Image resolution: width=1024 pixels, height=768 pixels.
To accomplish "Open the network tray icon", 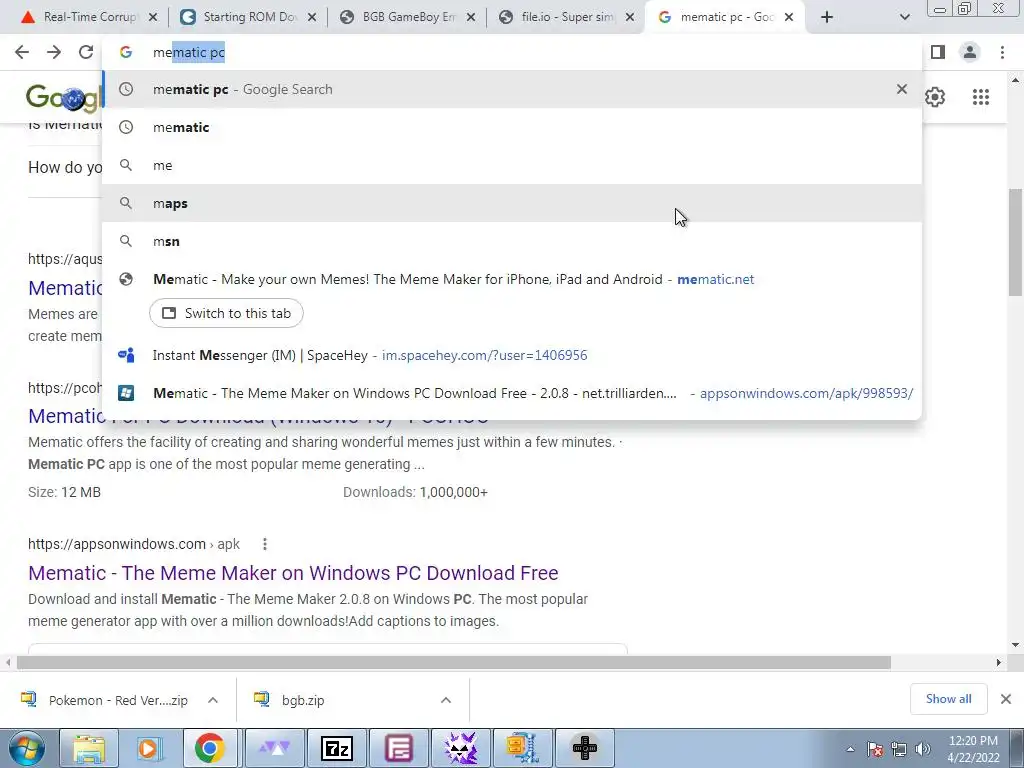I will point(899,749).
